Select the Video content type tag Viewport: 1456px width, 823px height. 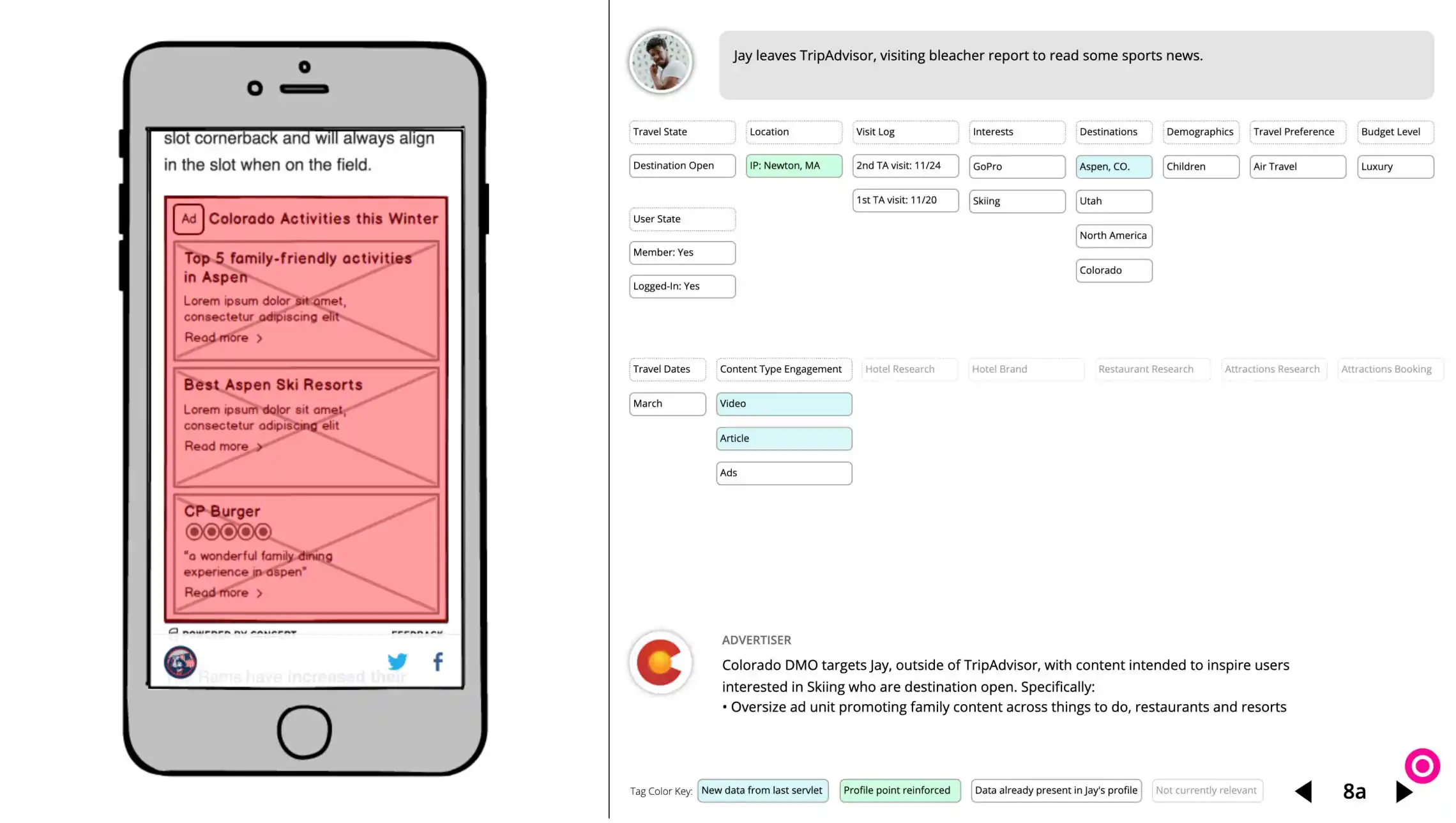tap(785, 403)
